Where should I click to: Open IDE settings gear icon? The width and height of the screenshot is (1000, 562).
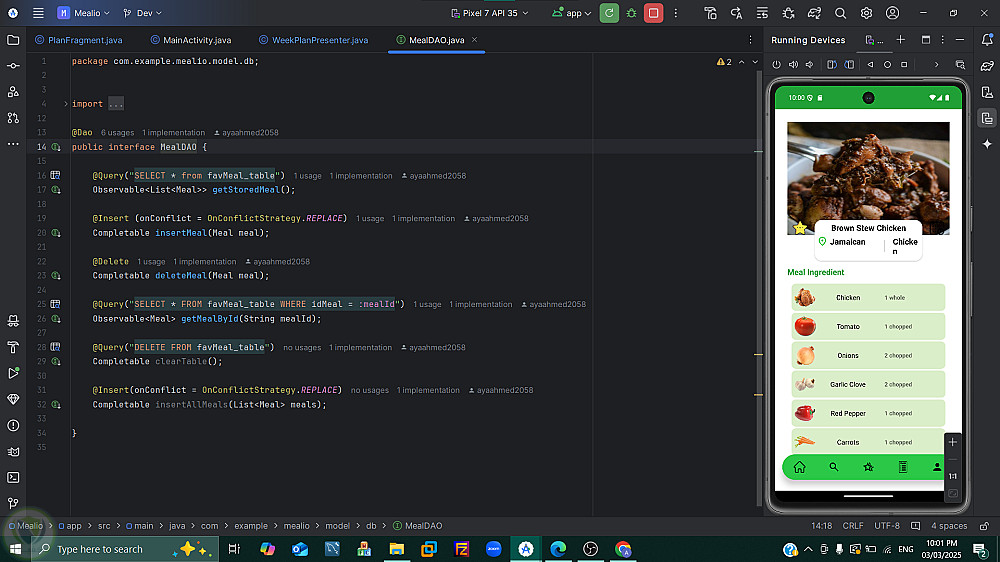pyautogui.click(x=866, y=13)
